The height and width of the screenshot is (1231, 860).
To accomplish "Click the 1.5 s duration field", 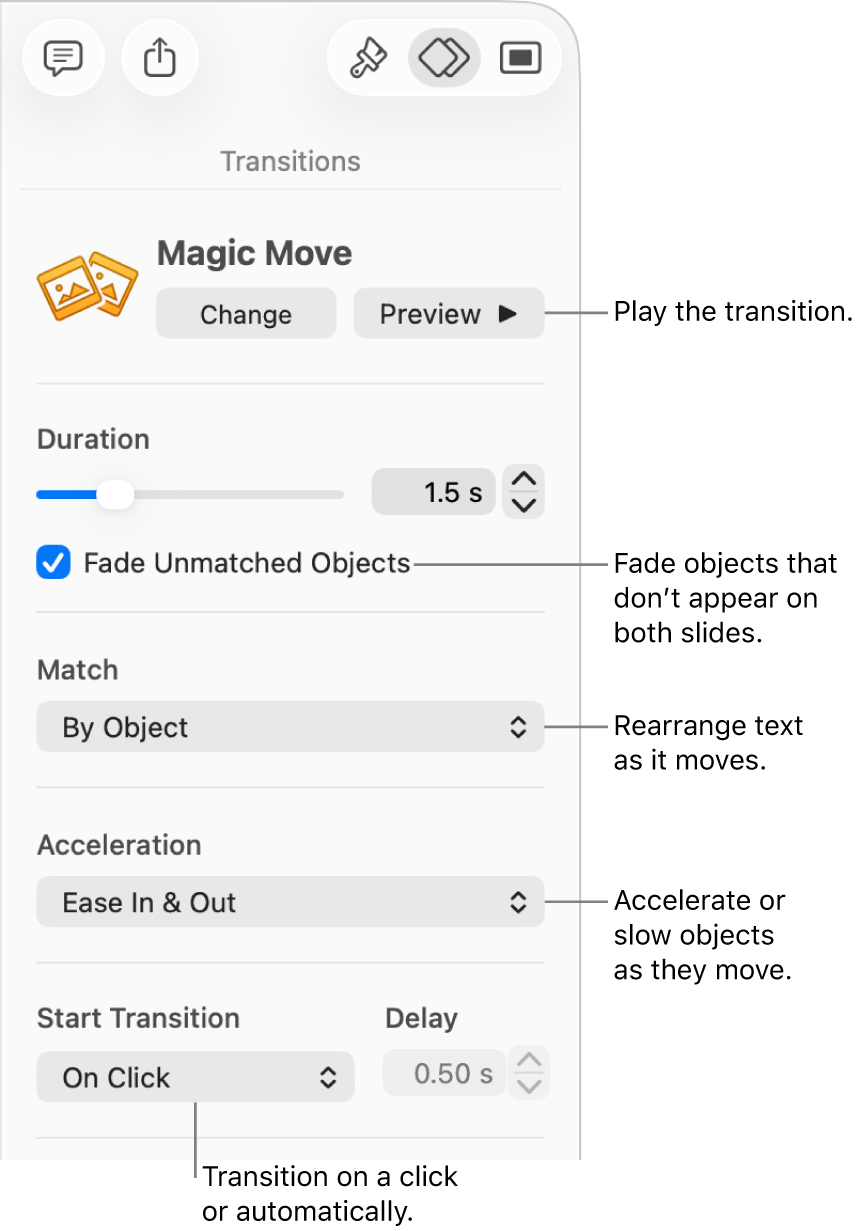I will [x=434, y=491].
